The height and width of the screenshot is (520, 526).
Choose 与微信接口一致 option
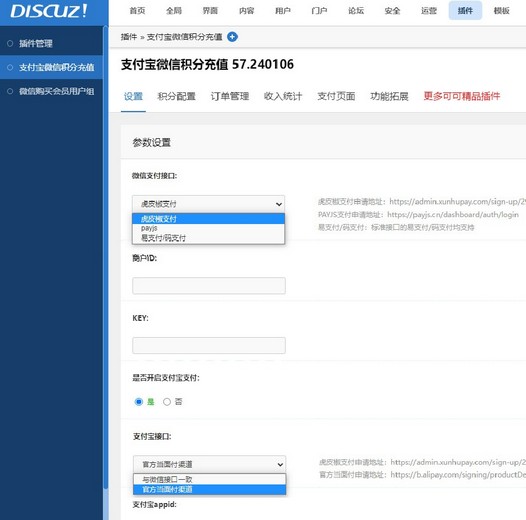(210, 479)
